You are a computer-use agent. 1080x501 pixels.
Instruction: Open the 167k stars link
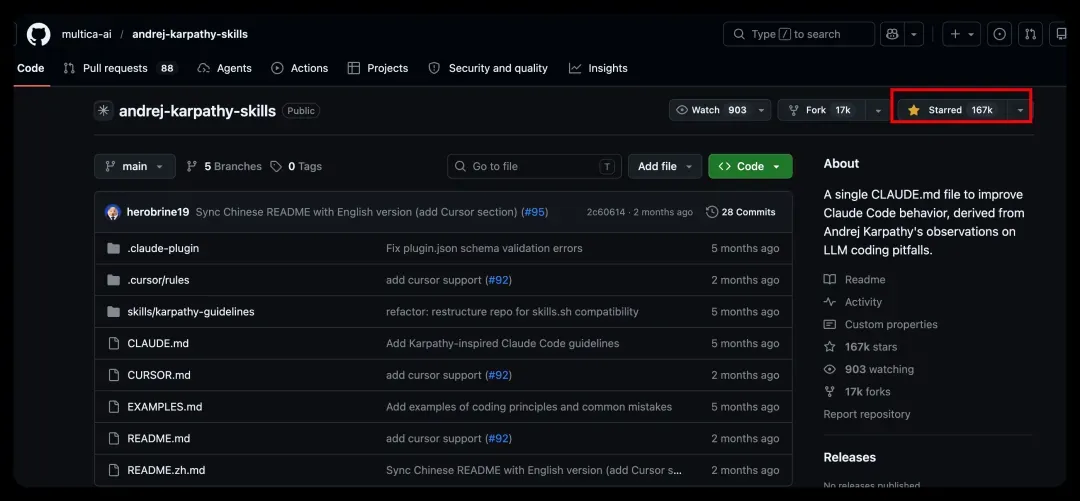coord(860,347)
